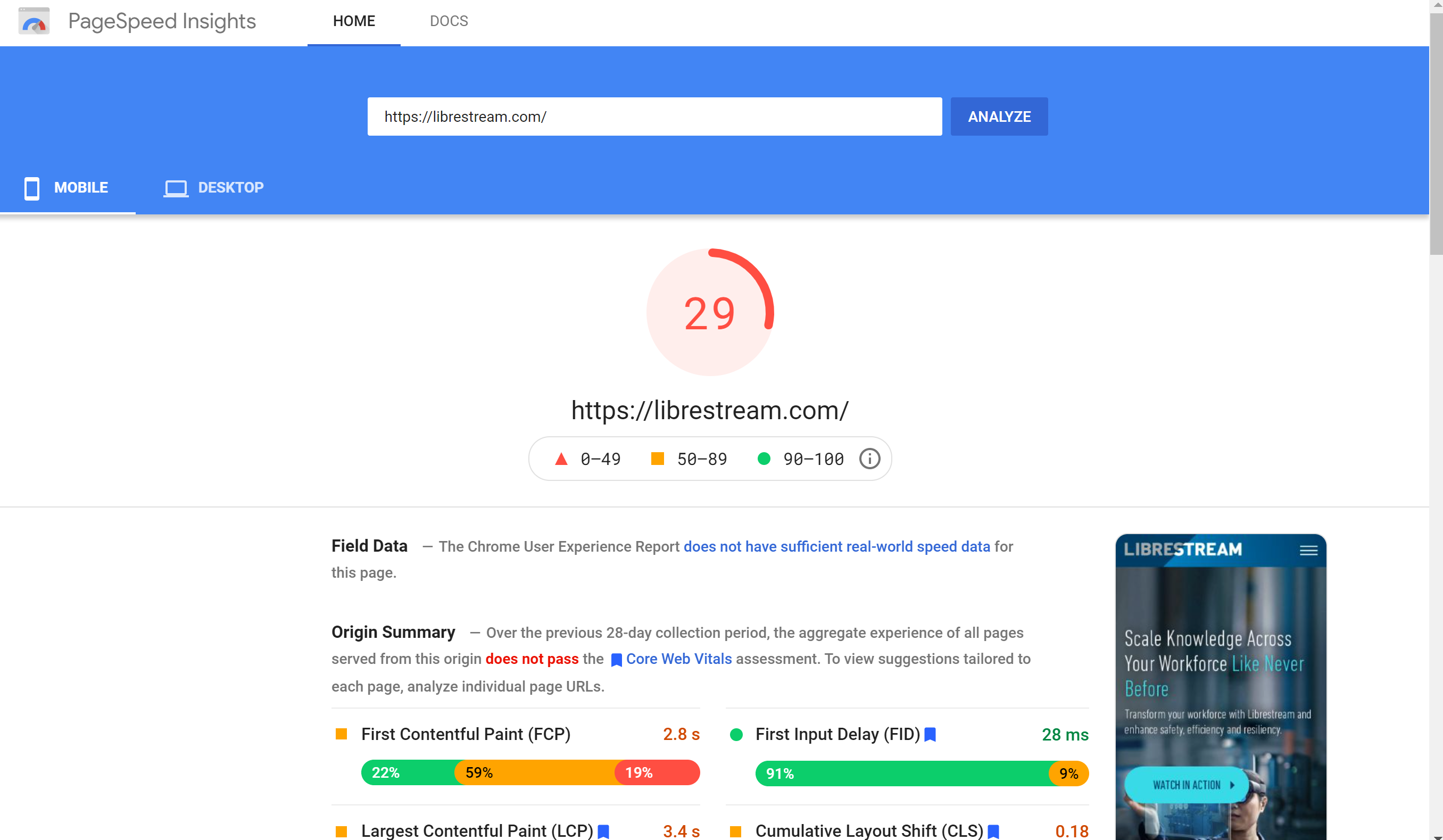Click the Librestream mobile screenshot thumbnail
This screenshot has height=840, width=1443.
1220,687
